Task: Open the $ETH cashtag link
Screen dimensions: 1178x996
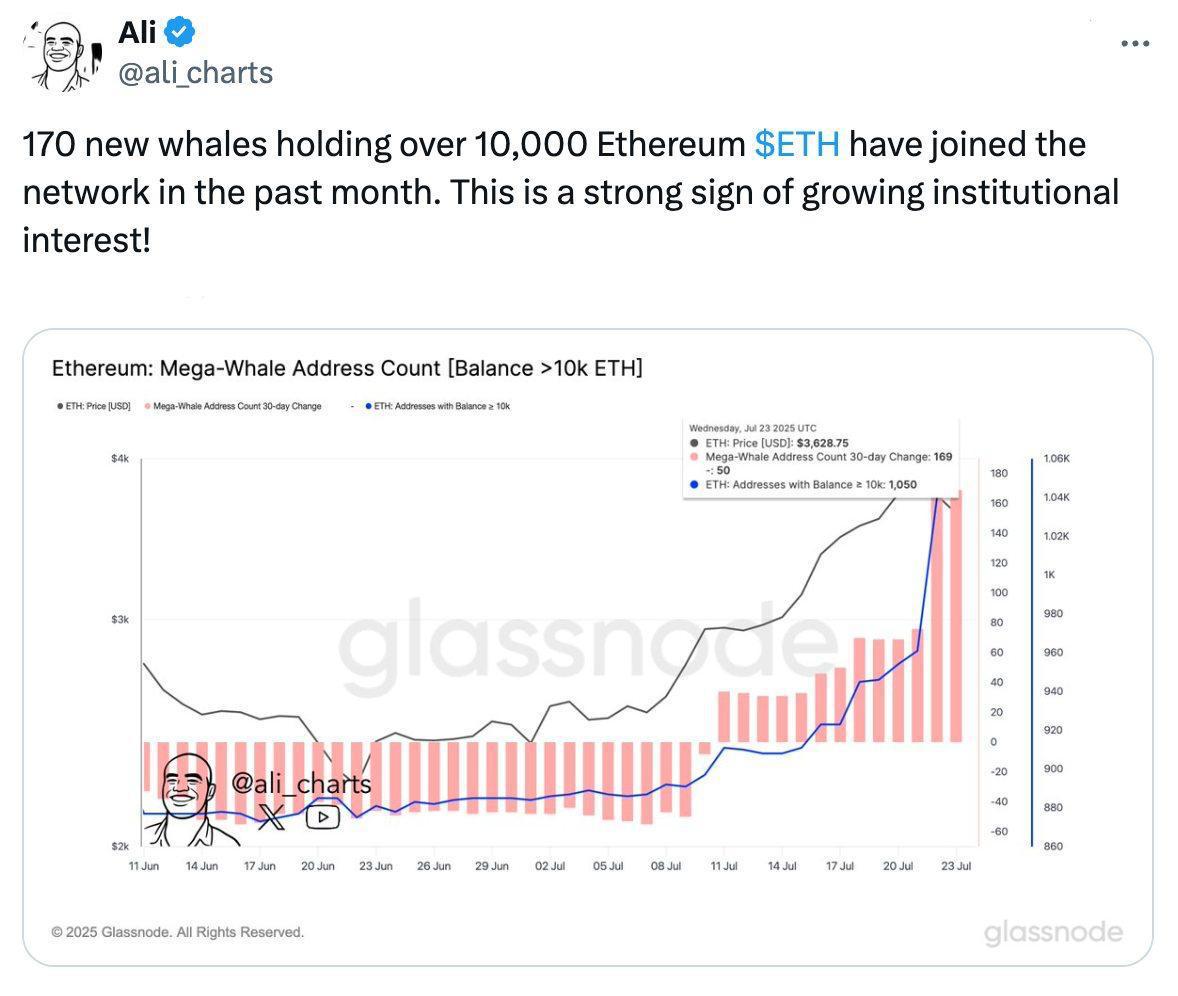Action: click(x=797, y=145)
